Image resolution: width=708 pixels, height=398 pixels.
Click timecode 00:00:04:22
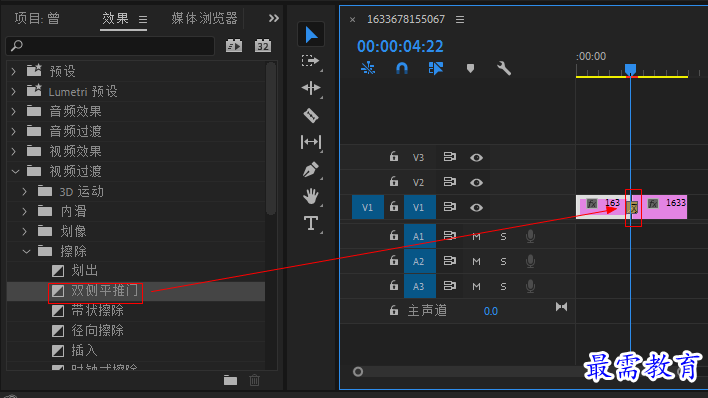tap(400, 46)
